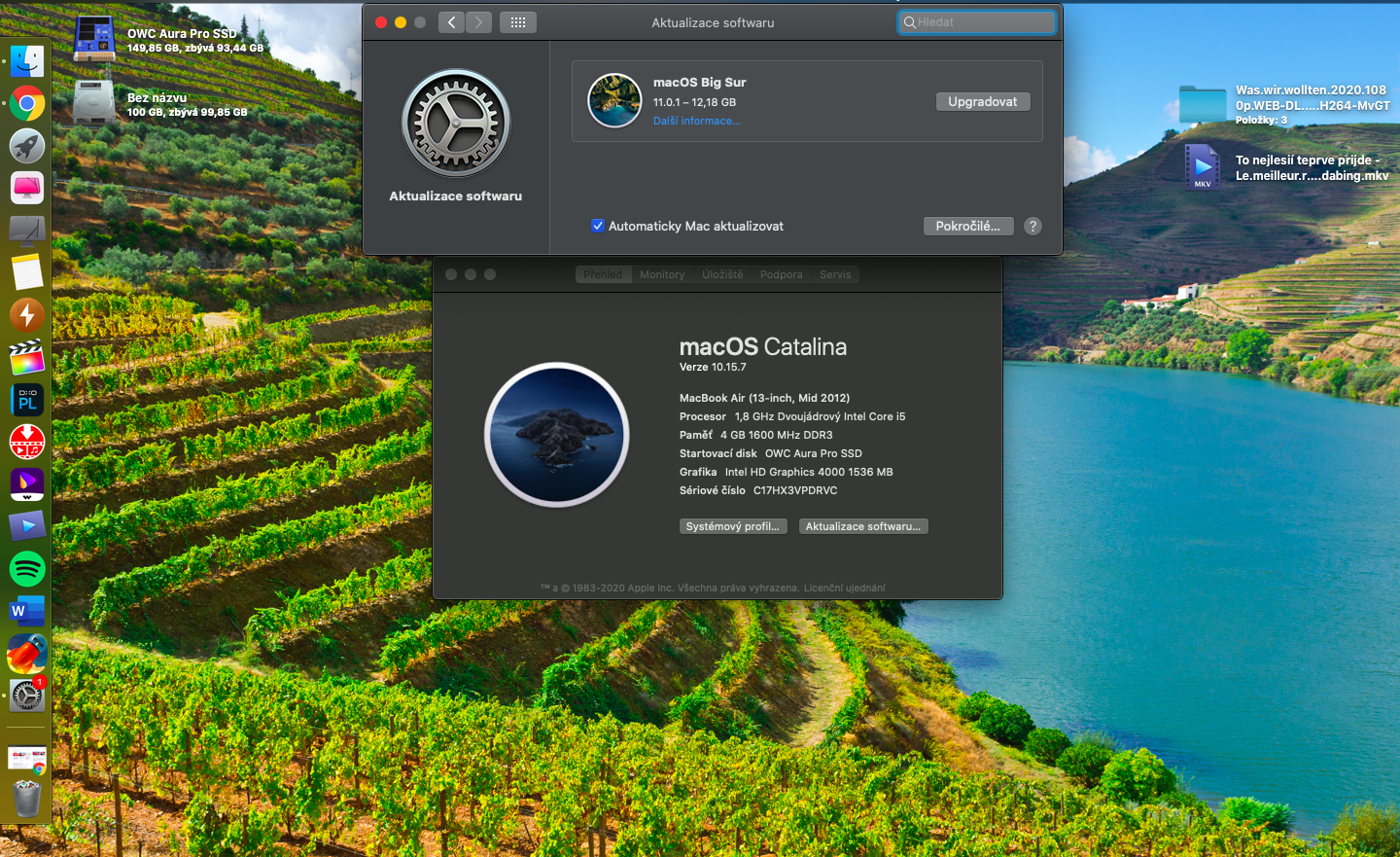Open the orange lightning bolt app in dock
Viewport: 1400px width, 857px height.
(x=27, y=315)
